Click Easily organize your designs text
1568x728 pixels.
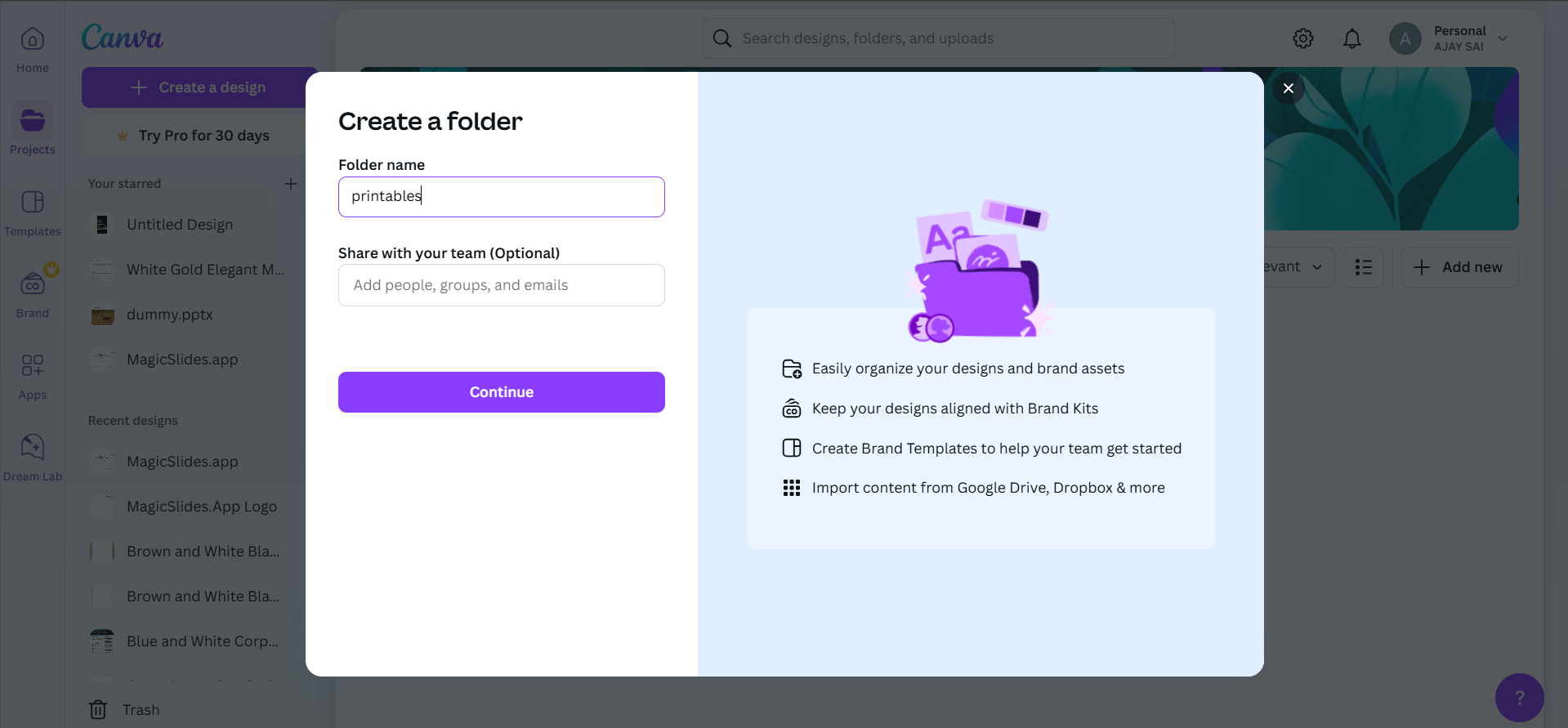click(968, 368)
